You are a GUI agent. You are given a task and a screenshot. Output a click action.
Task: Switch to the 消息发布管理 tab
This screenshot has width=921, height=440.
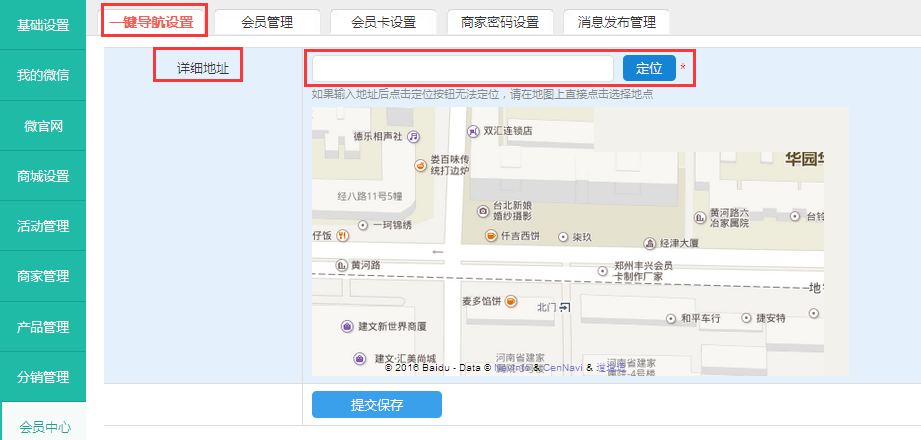[617, 22]
